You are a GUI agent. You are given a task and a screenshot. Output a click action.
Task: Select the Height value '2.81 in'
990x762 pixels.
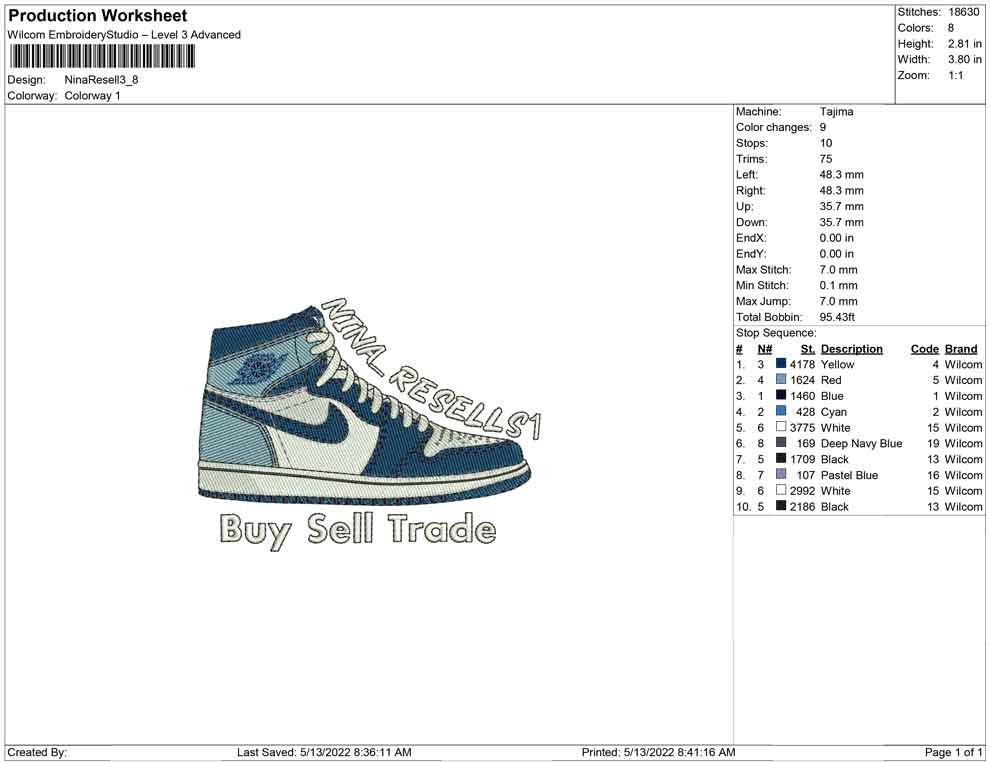[x=965, y=44]
